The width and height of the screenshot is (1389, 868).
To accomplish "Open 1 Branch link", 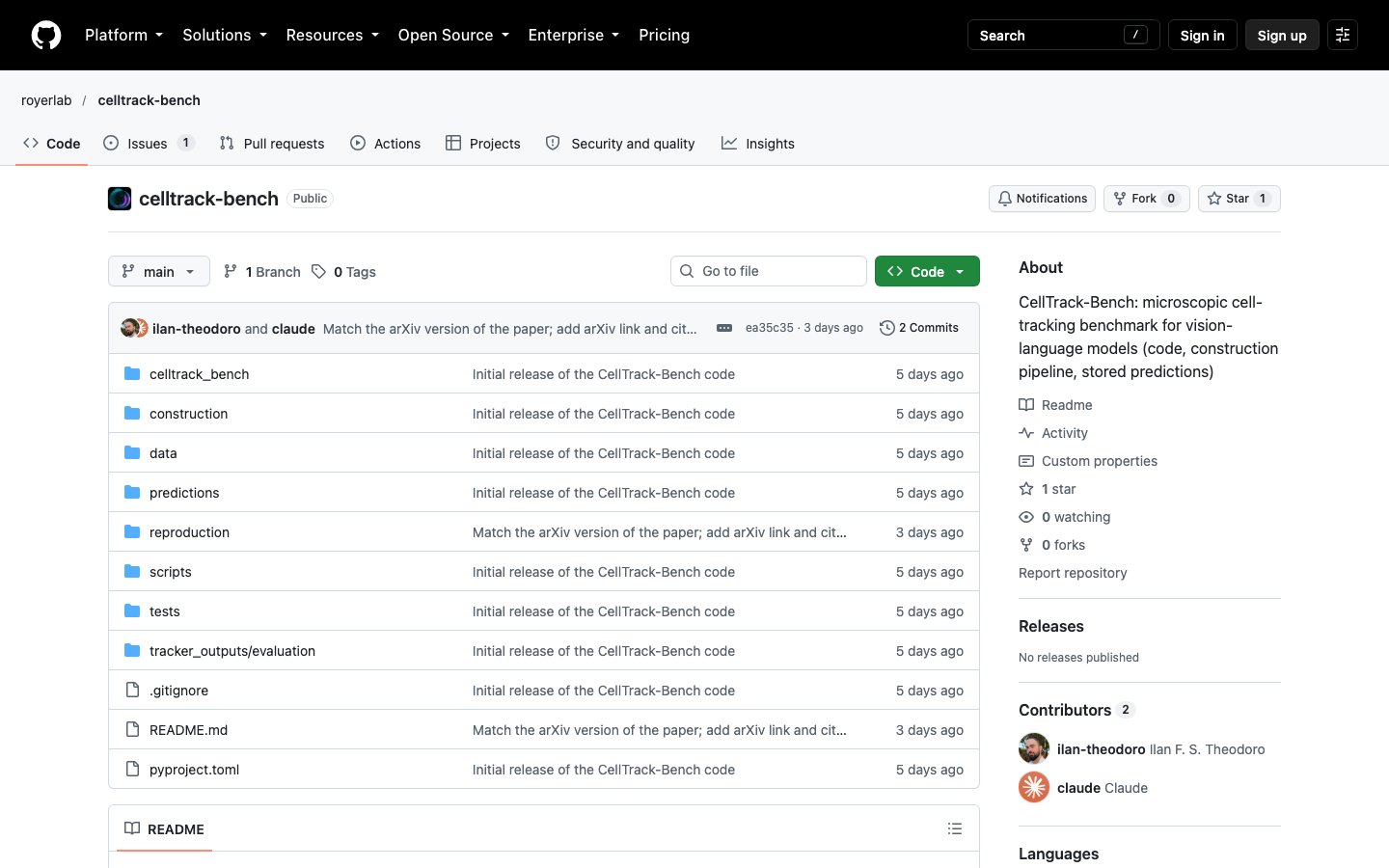I will 261,272.
